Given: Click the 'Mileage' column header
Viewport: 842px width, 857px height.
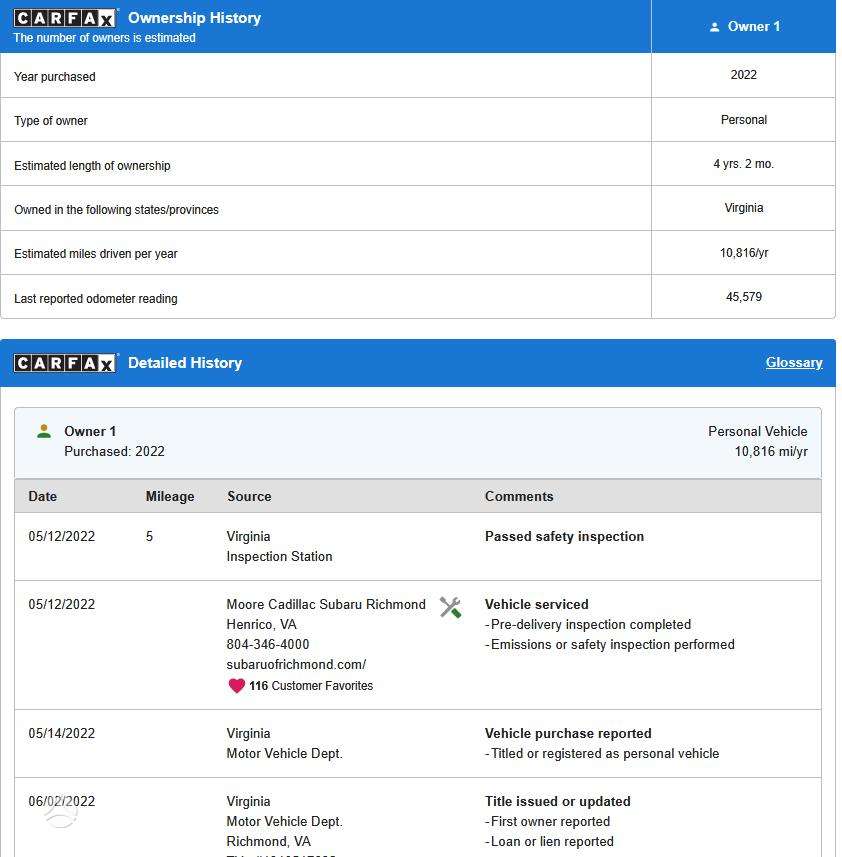Looking at the screenshot, I should click(x=170, y=496).
